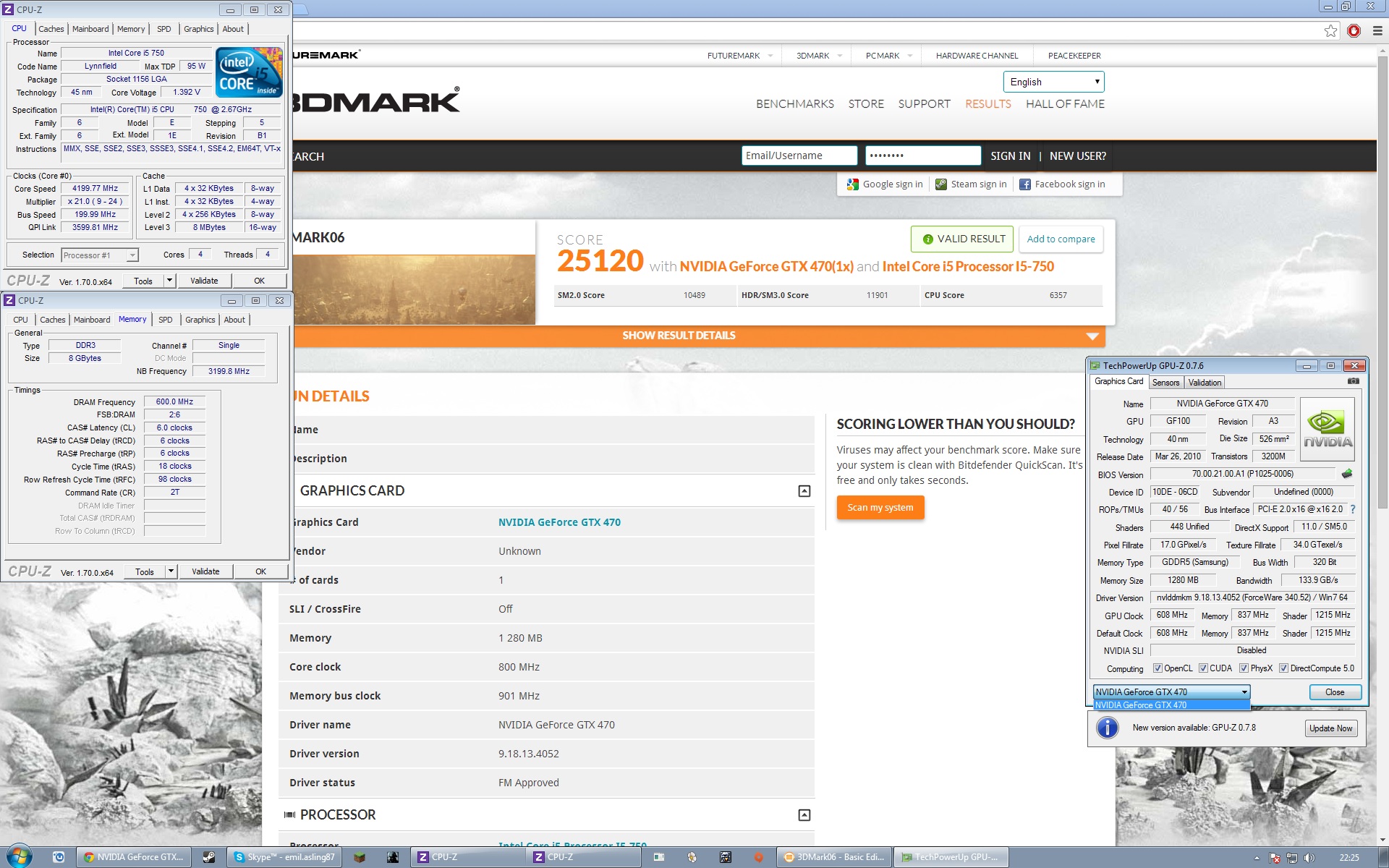
Task: Open the PCMARK top navigation dropdown
Action: pos(888,56)
